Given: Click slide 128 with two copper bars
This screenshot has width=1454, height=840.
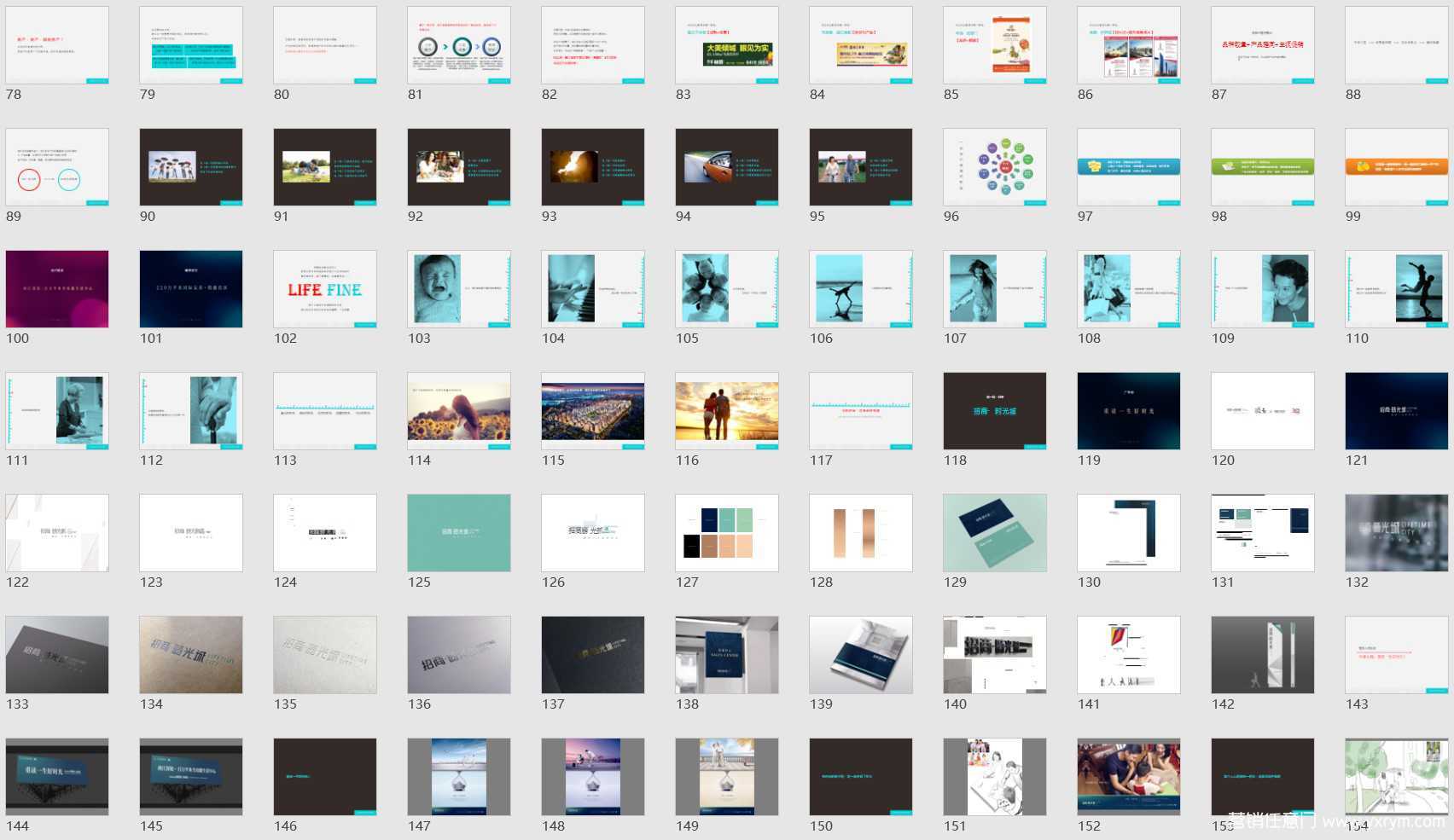Looking at the screenshot, I should click(861, 533).
